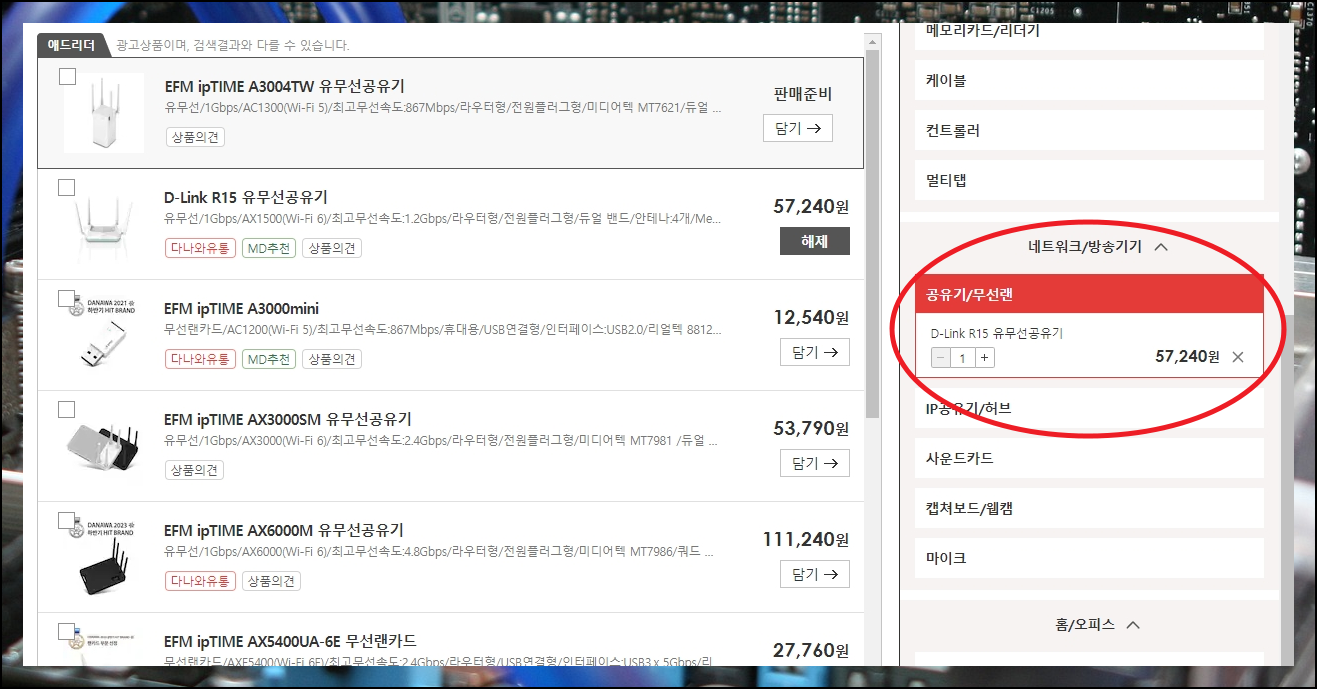Click the D-Link R15 quantity field
The image size is (1317, 689).
[x=963, y=358]
